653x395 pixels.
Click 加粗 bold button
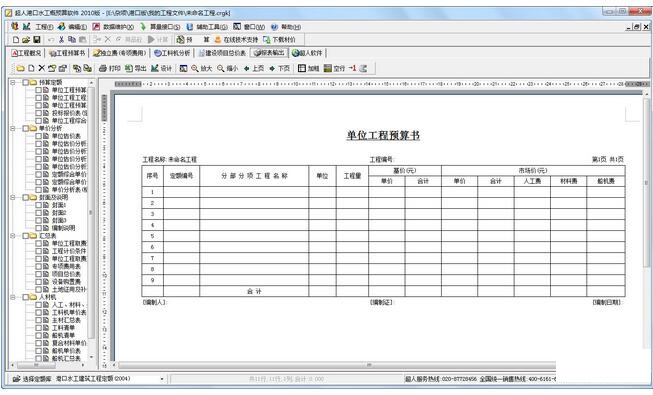point(309,68)
